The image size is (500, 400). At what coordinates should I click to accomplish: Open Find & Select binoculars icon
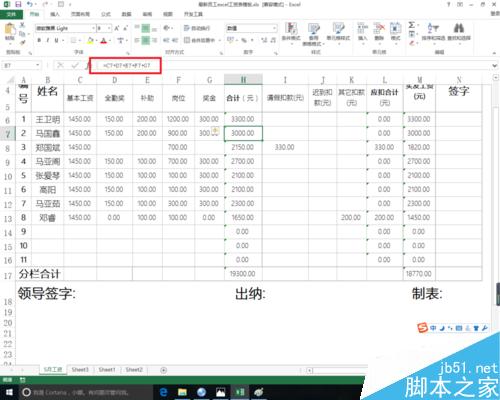(x=459, y=31)
